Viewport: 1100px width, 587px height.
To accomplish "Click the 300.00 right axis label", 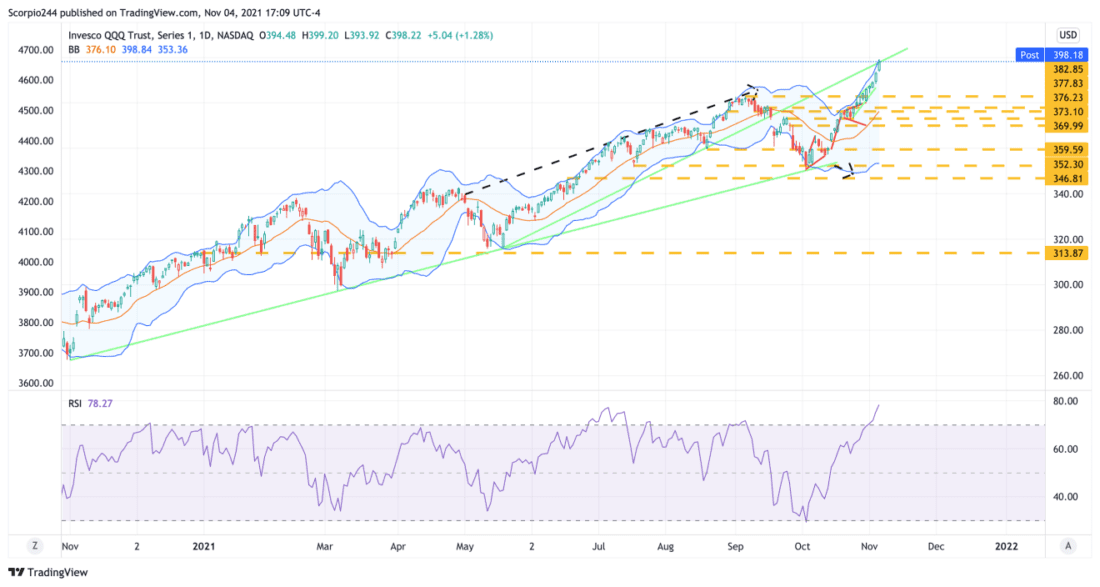I will click(x=1068, y=284).
